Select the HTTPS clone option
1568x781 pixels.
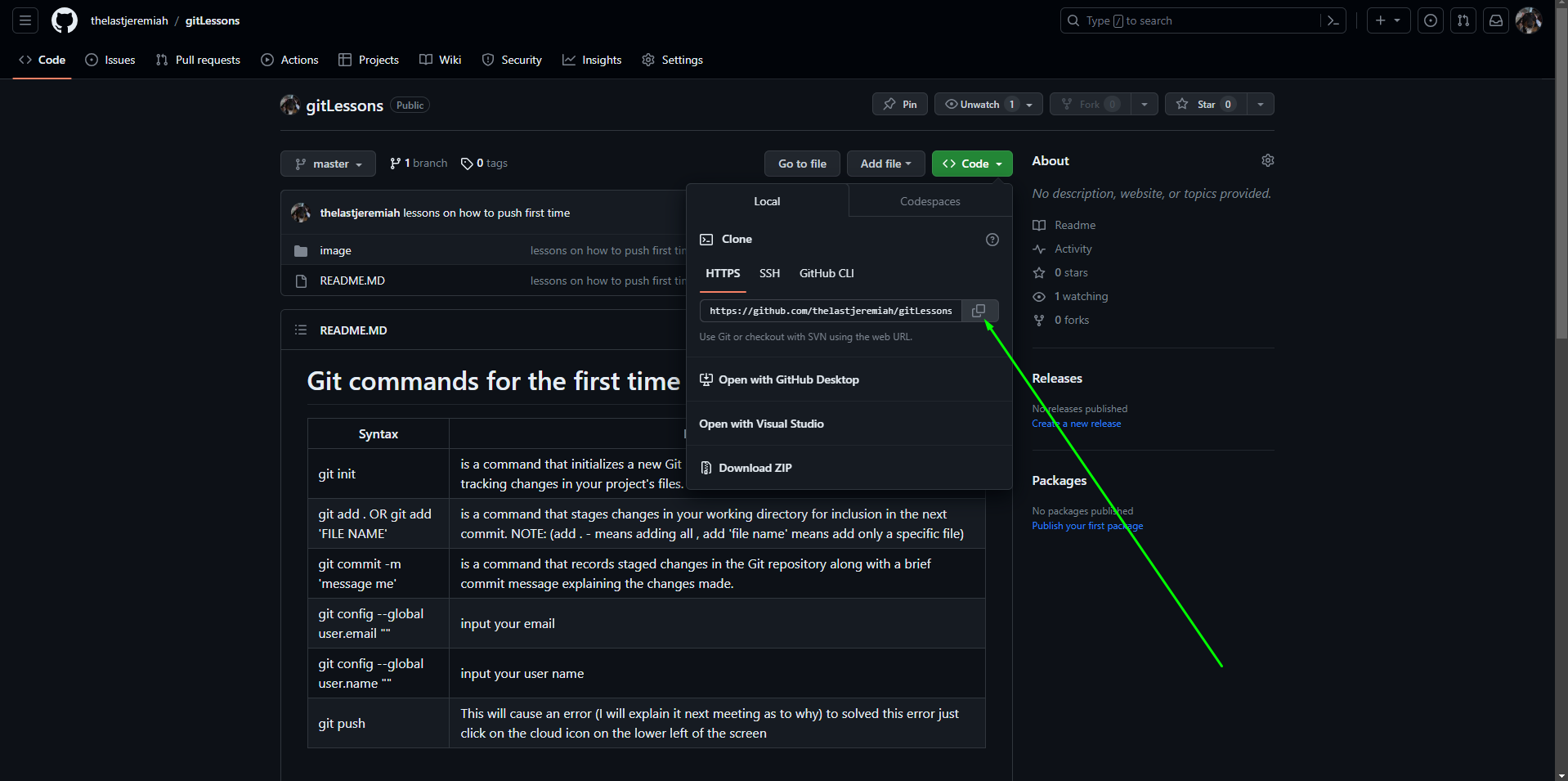pyautogui.click(x=723, y=274)
